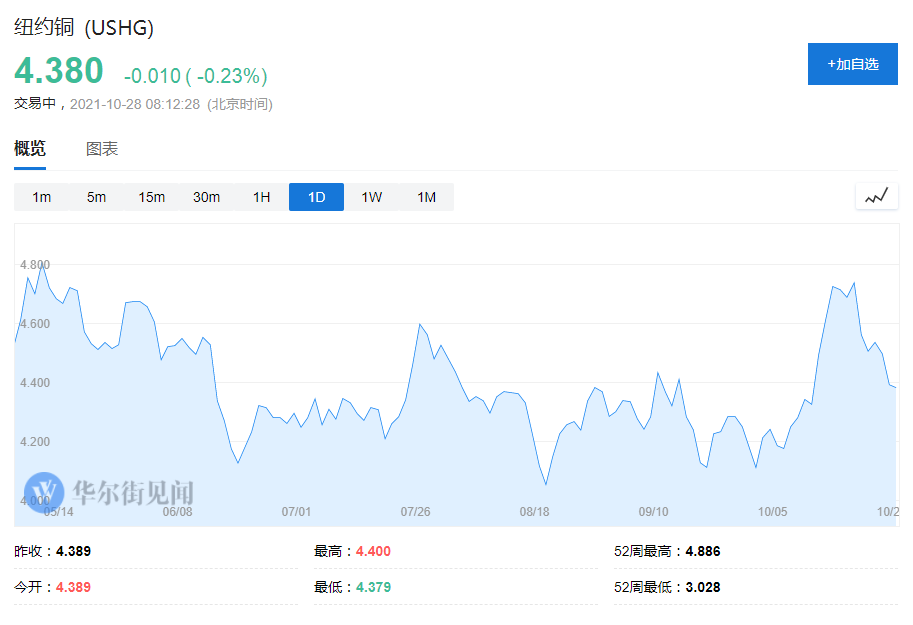Click the 52周最低 value 3.028
The width and height of the screenshot is (913, 625).
[x=703, y=587]
